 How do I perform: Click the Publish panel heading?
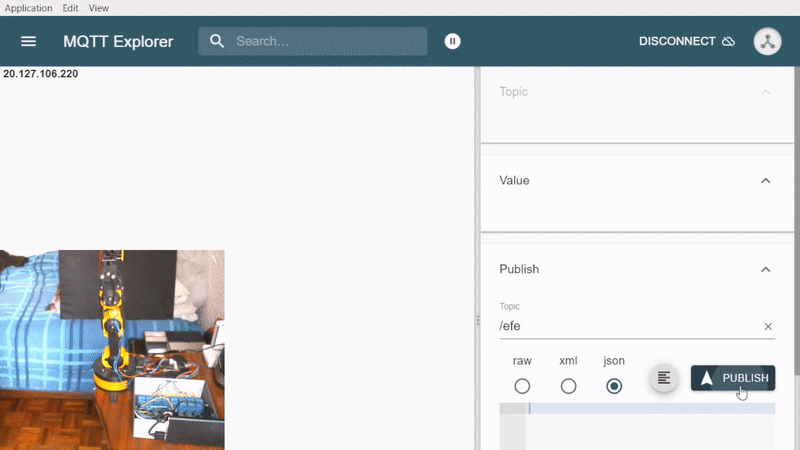(x=519, y=269)
